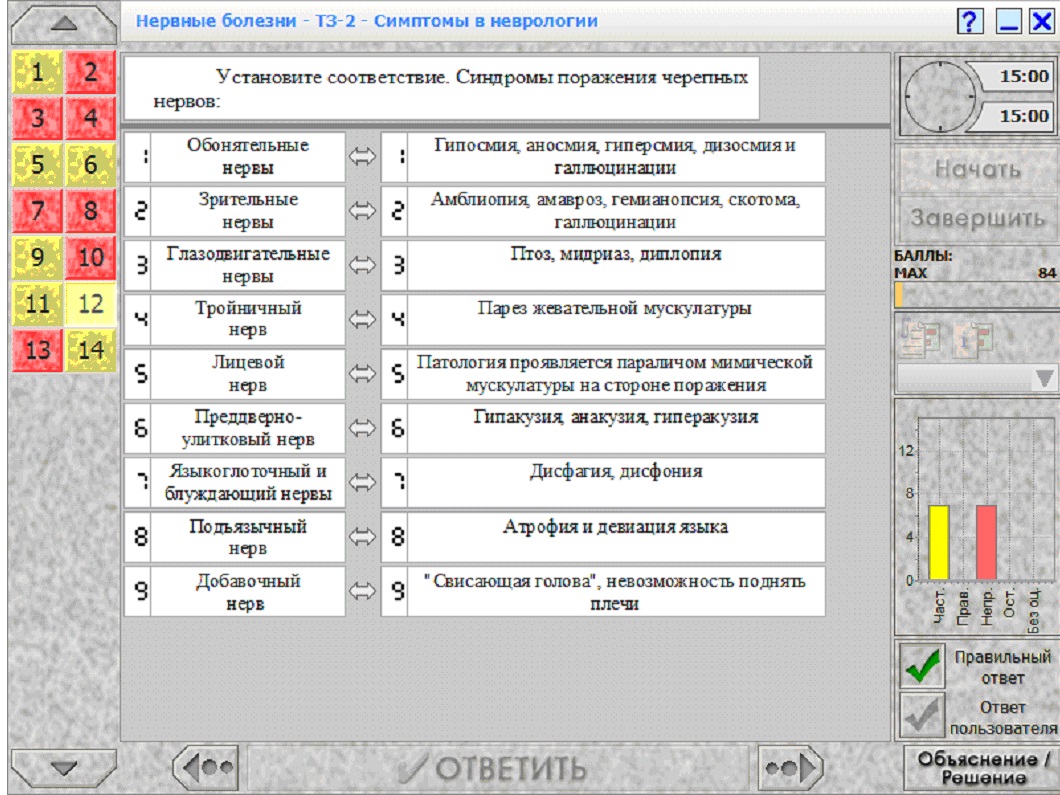Click the БАЛЛЫ score progress bar
Screen dimensions: 1060x795
[x=976, y=295]
